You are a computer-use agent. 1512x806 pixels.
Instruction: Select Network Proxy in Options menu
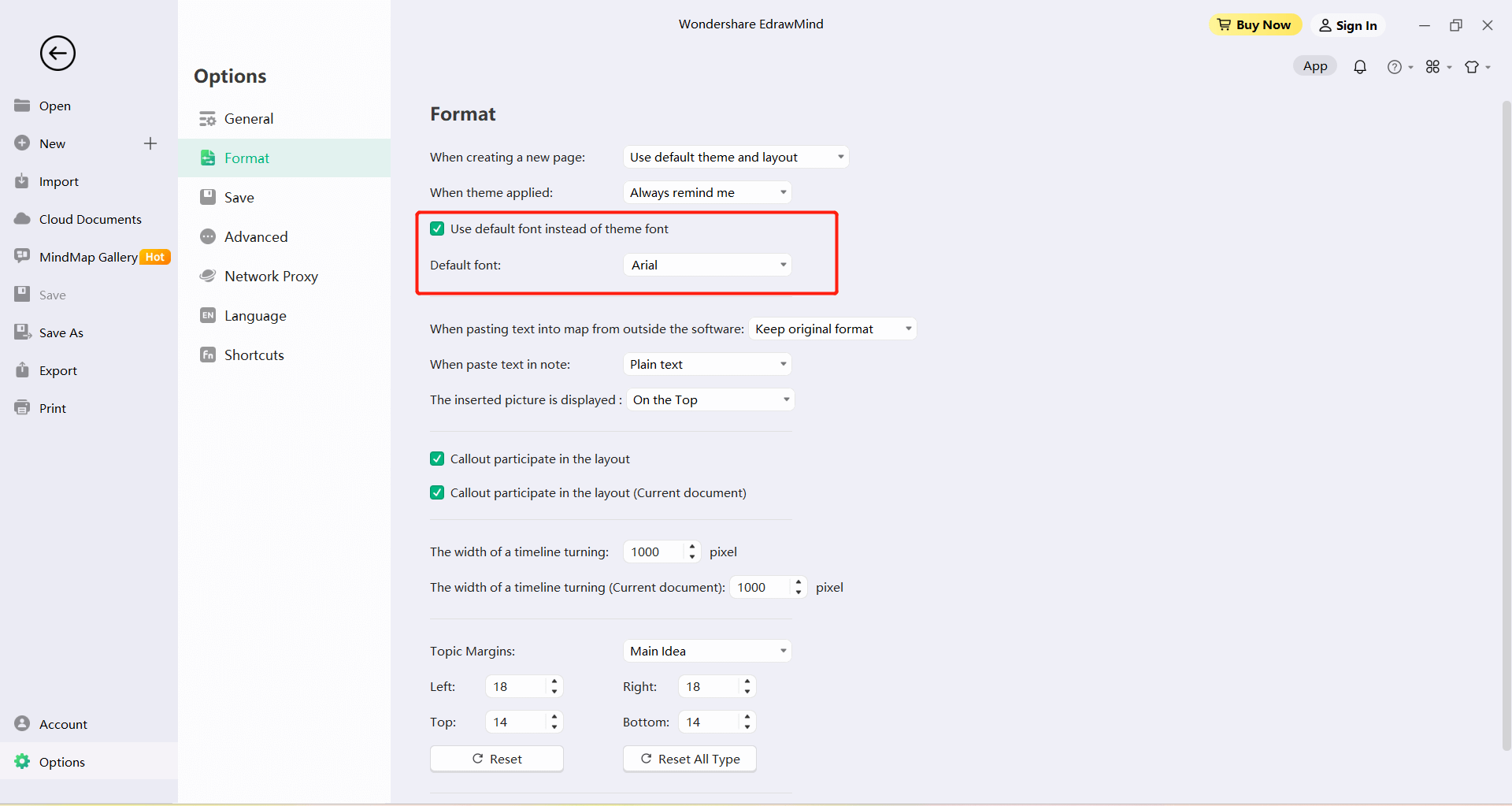[284, 276]
